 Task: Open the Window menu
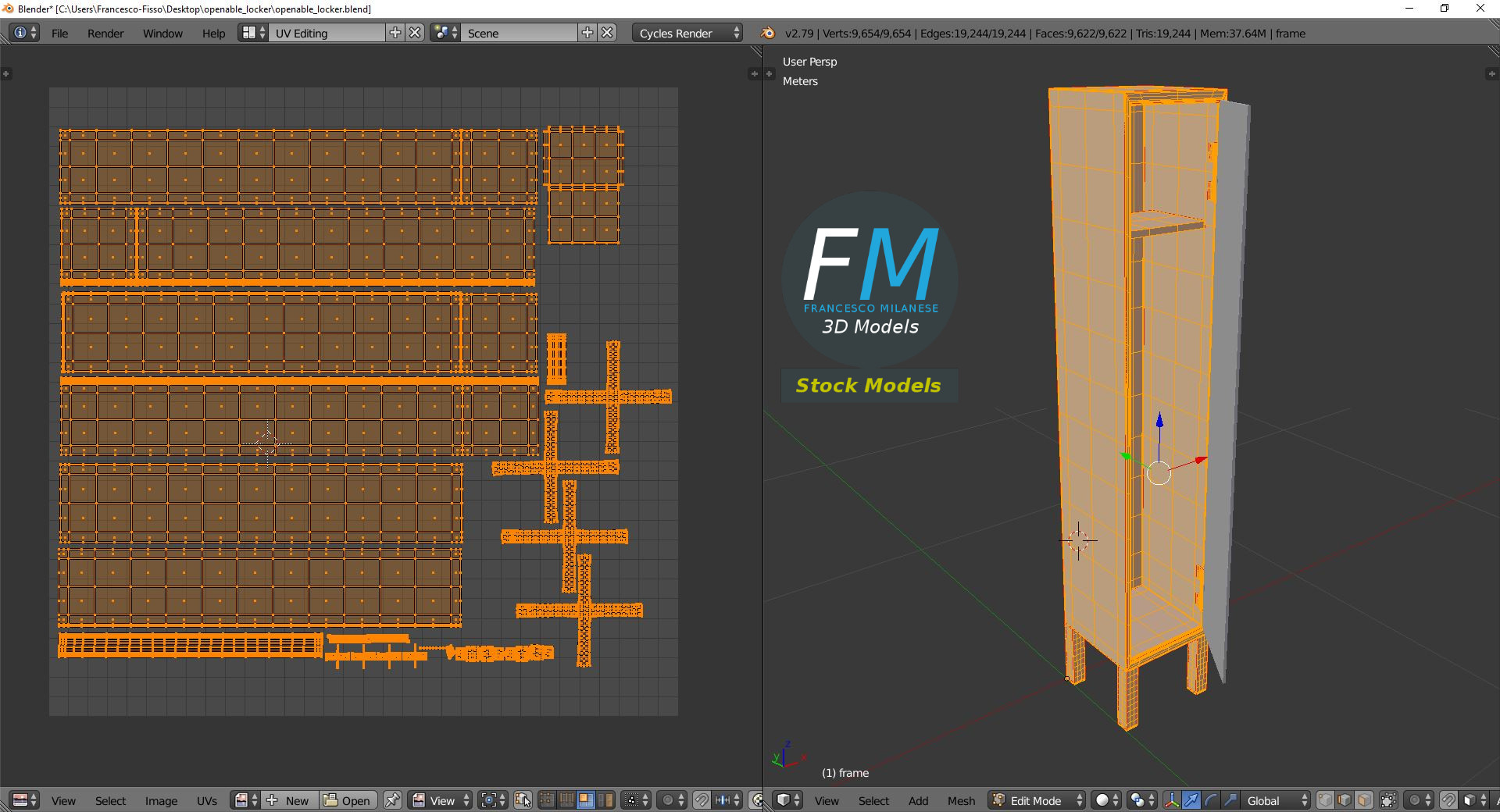point(162,34)
